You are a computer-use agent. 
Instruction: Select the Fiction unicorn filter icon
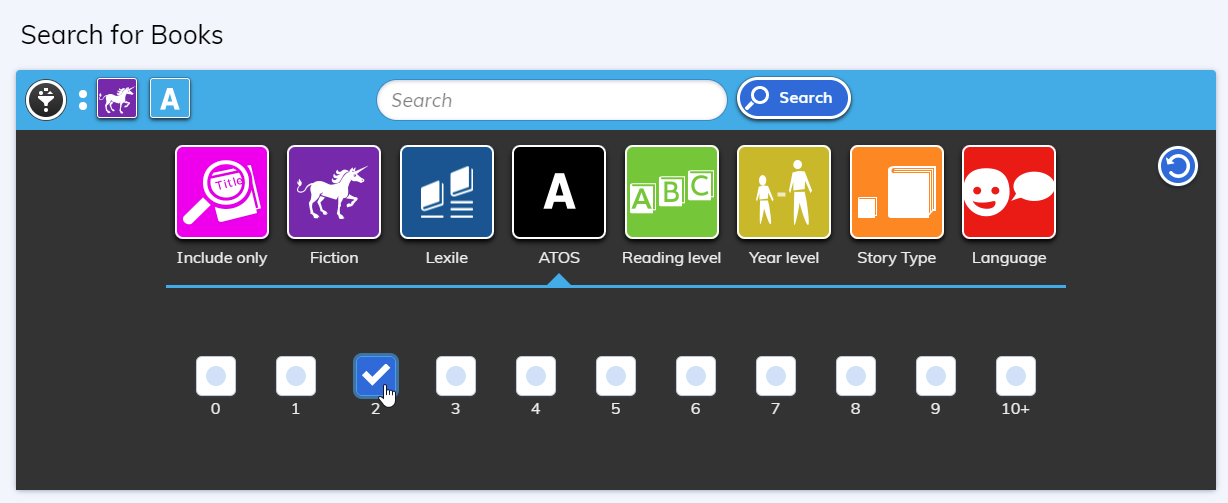[x=334, y=192]
